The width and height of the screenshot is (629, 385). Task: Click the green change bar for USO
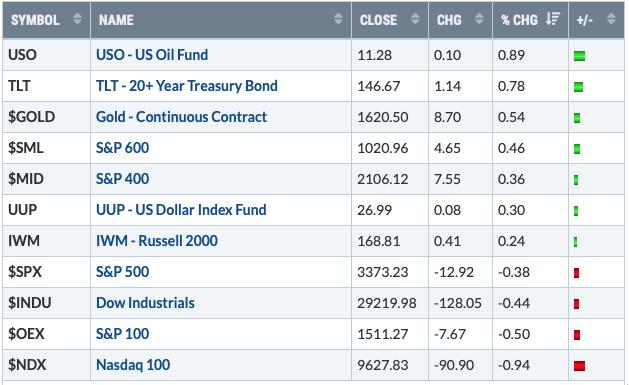pyautogui.click(x=579, y=56)
